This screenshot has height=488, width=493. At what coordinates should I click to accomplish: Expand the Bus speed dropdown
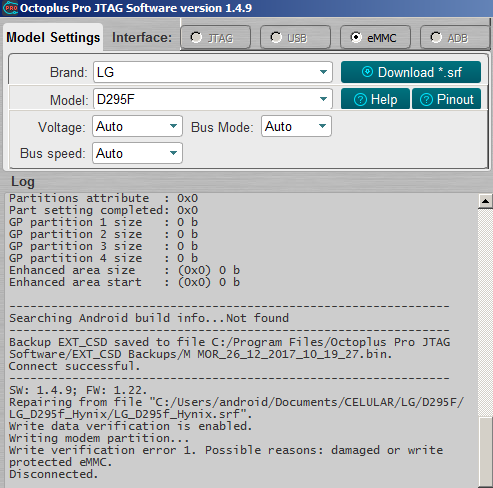point(137,153)
